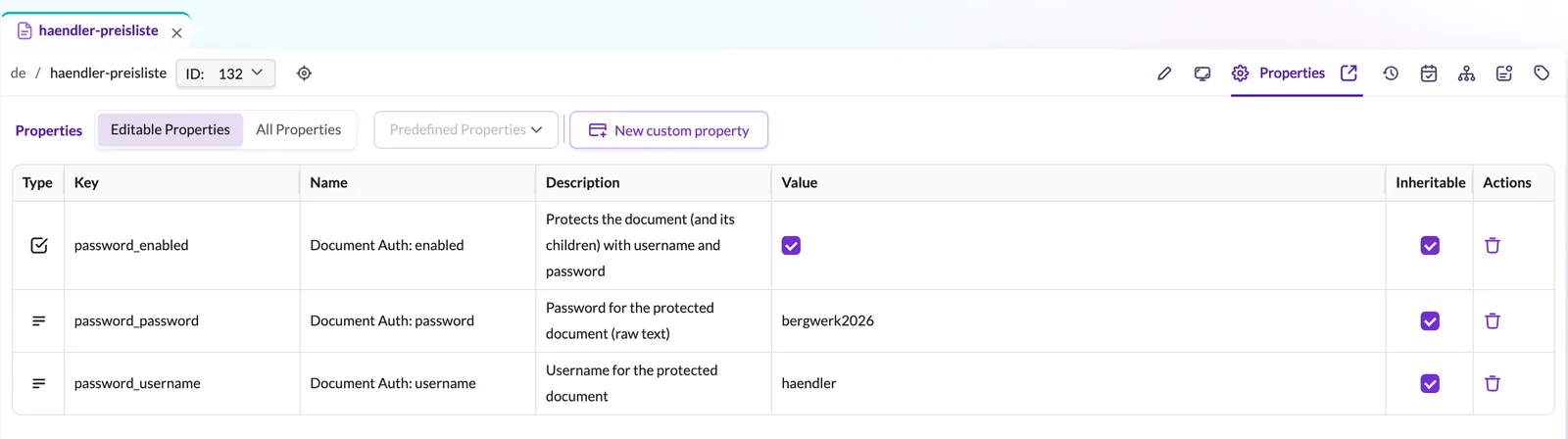This screenshot has height=439, width=1568.
Task: Click the Value column header
Action: 1078,182
